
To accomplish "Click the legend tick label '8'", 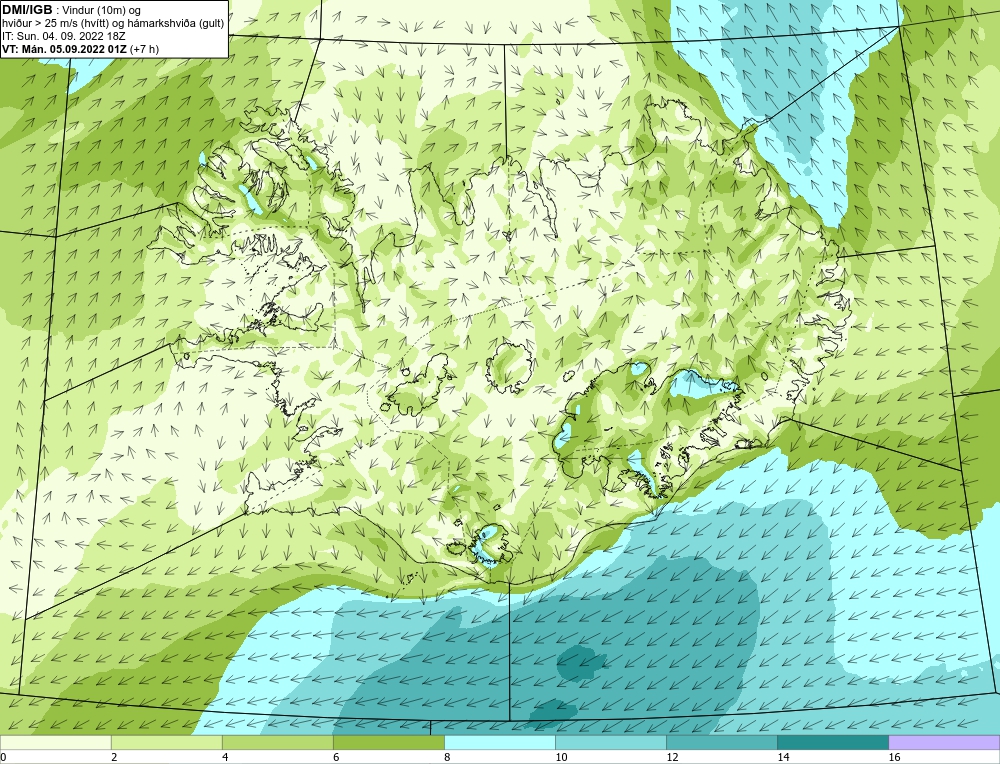I will click(x=447, y=757).
